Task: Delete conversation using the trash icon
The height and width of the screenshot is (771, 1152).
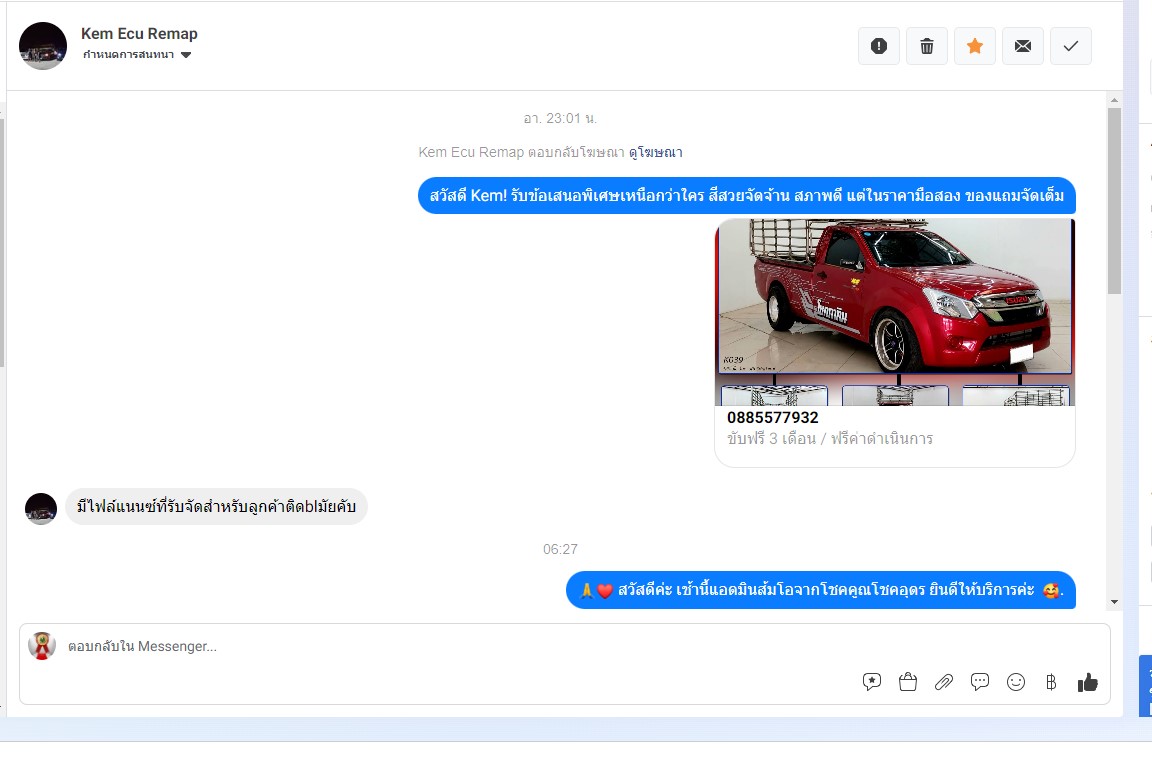Action: pos(927,46)
